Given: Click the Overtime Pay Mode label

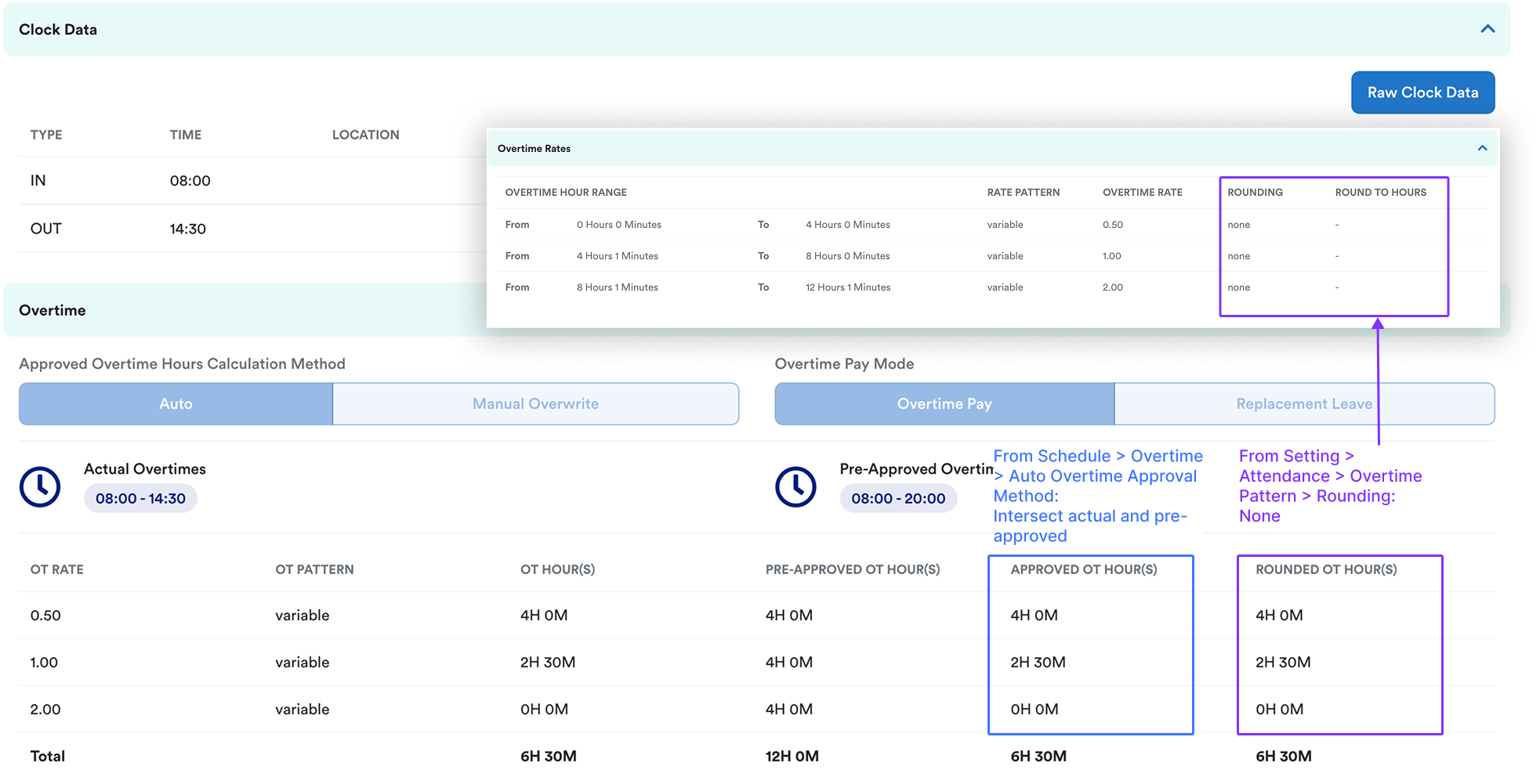Looking at the screenshot, I should [x=844, y=363].
